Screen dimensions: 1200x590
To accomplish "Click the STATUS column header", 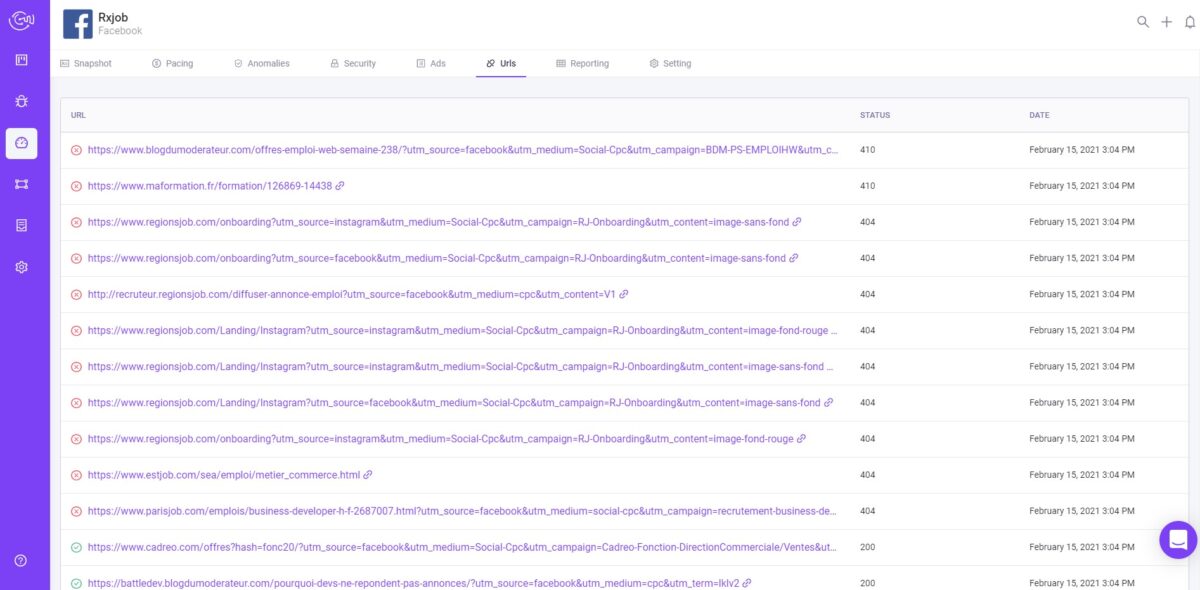I will click(x=875, y=115).
